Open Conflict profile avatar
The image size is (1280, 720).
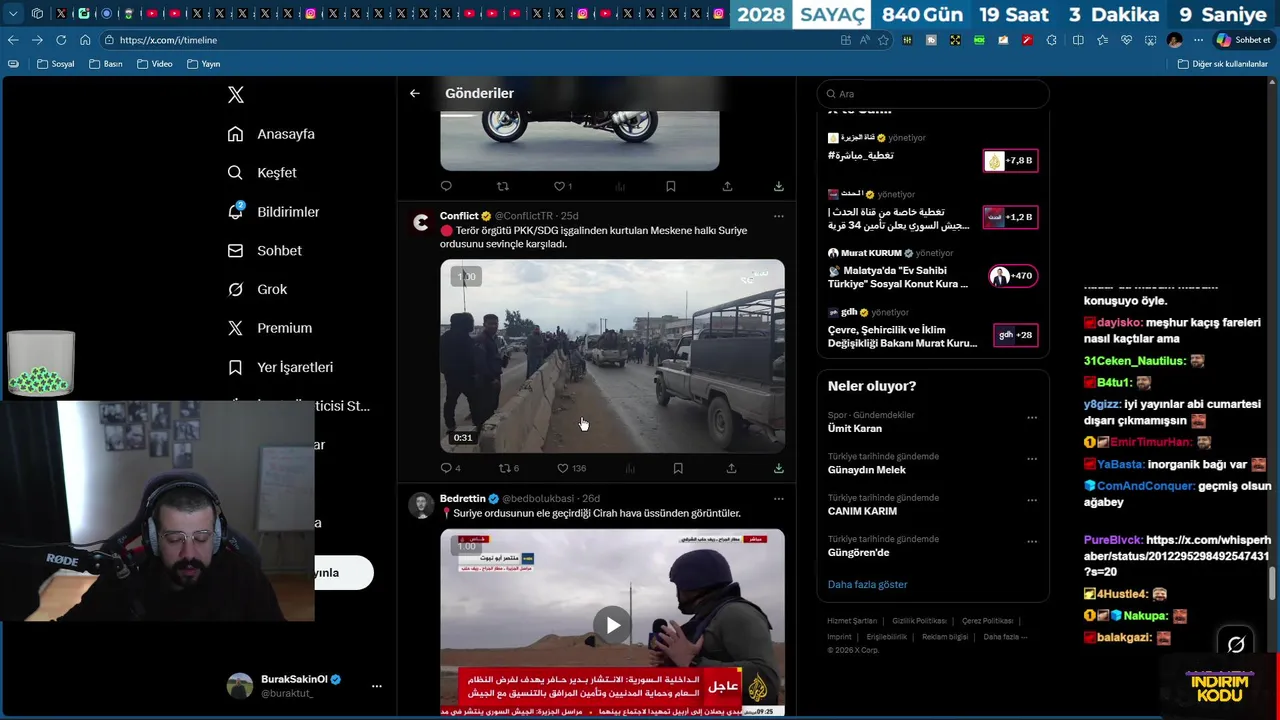[421, 222]
